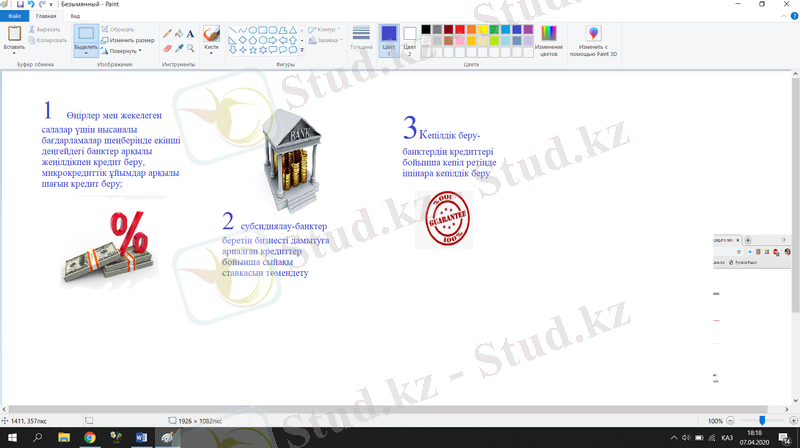
Task: Select the Color picker eyedropper tool
Action: (x=179, y=48)
